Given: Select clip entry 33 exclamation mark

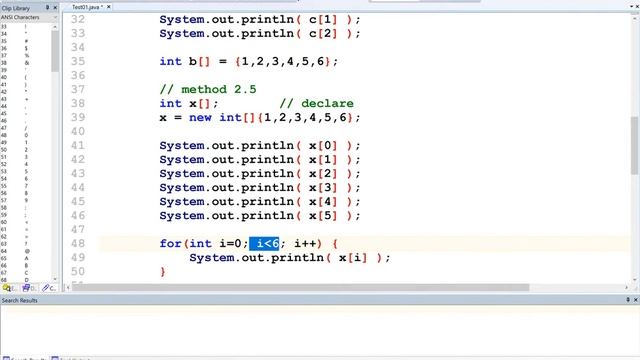Looking at the screenshot, I should 27,27.
